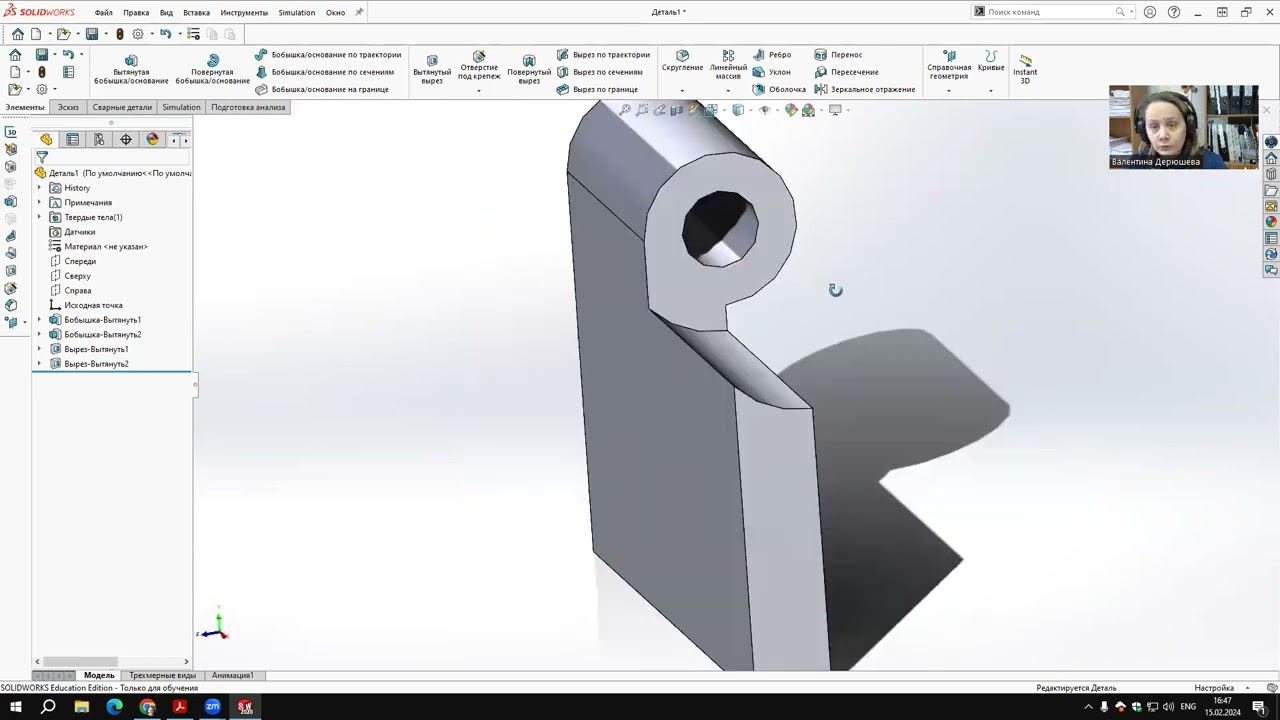This screenshot has height=720, width=1280.
Task: Open the Кривые curves tool
Action: click(x=991, y=61)
